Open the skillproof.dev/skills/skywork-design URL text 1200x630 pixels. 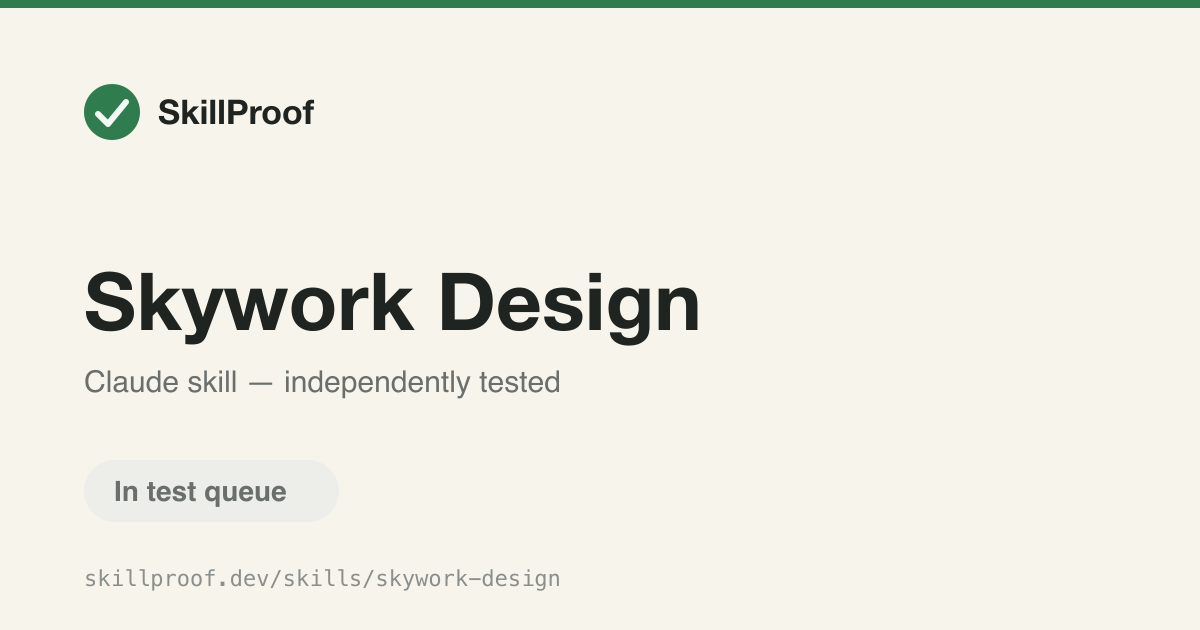coord(322,578)
